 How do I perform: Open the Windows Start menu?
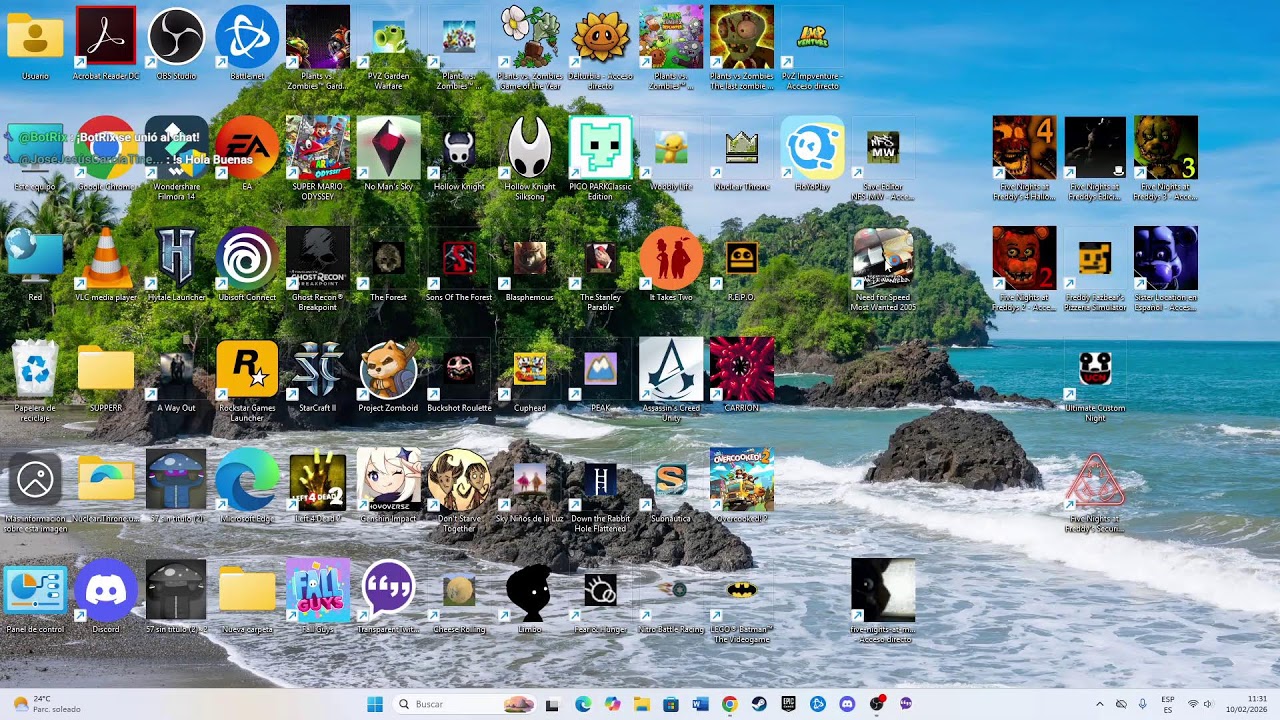coord(375,704)
